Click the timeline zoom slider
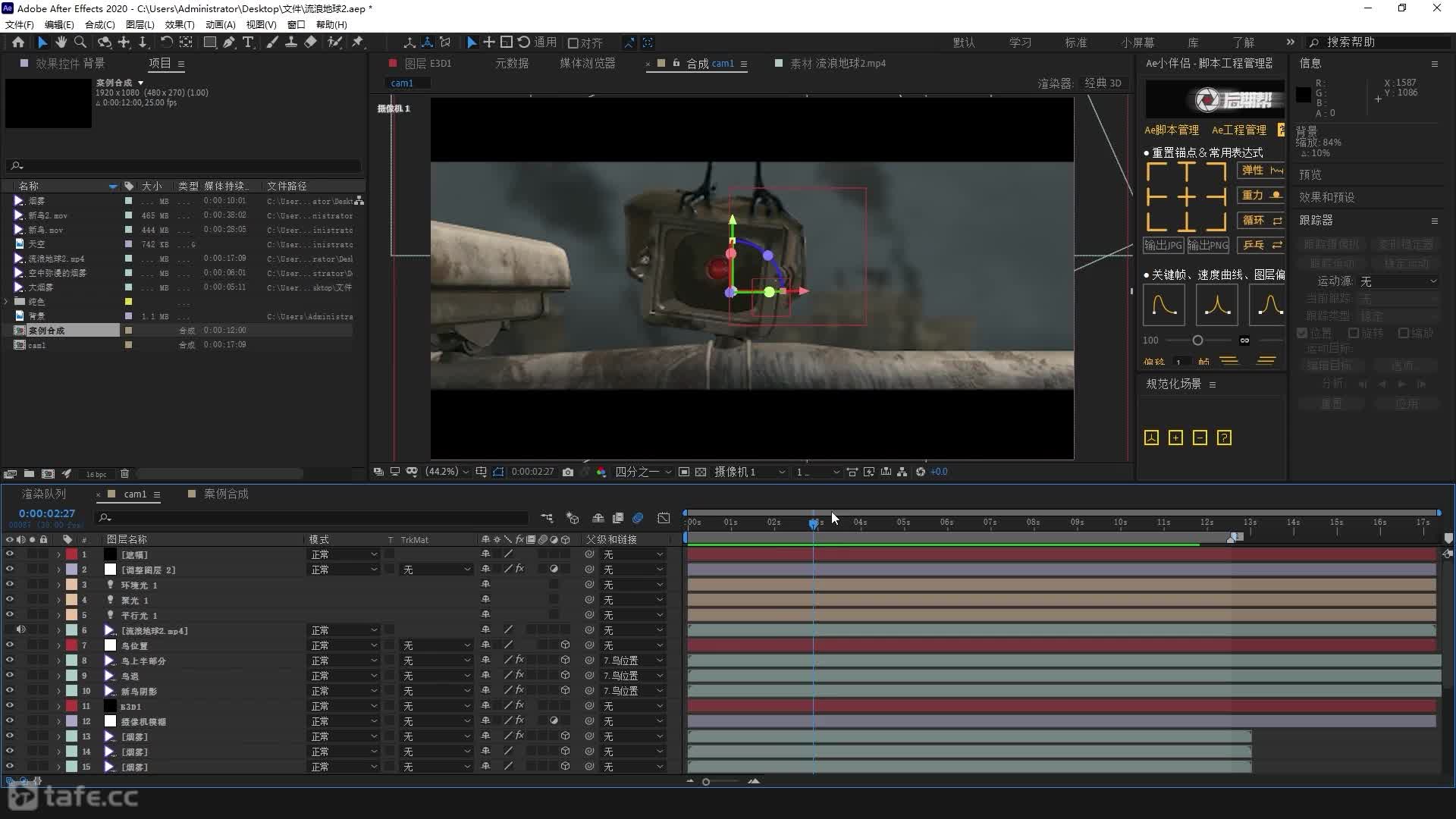This screenshot has width=1456, height=819. (706, 782)
